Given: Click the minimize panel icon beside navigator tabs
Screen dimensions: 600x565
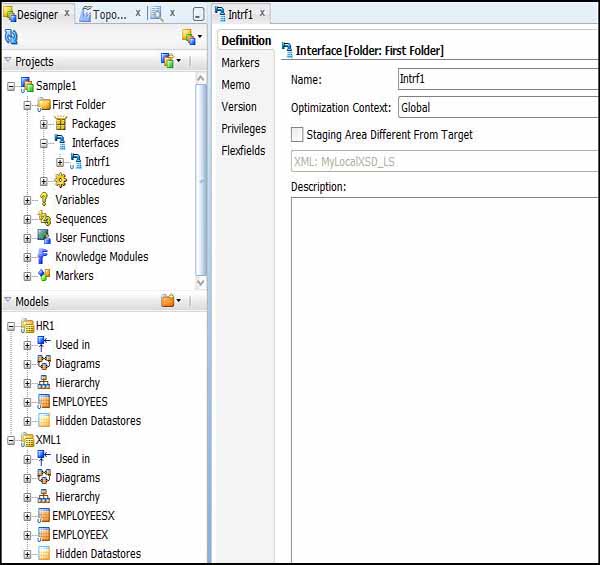Looking at the screenshot, I should [x=198, y=15].
